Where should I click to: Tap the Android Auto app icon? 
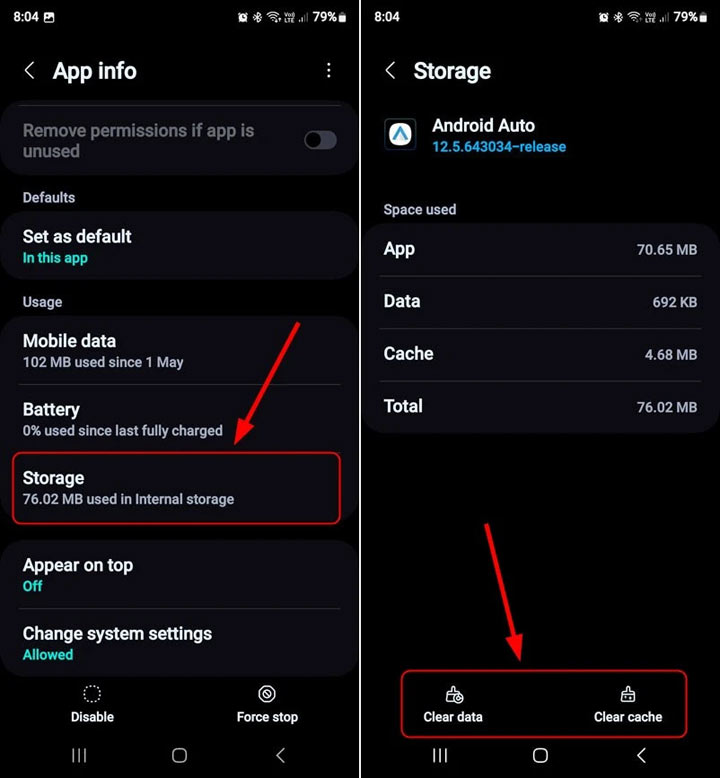[400, 135]
